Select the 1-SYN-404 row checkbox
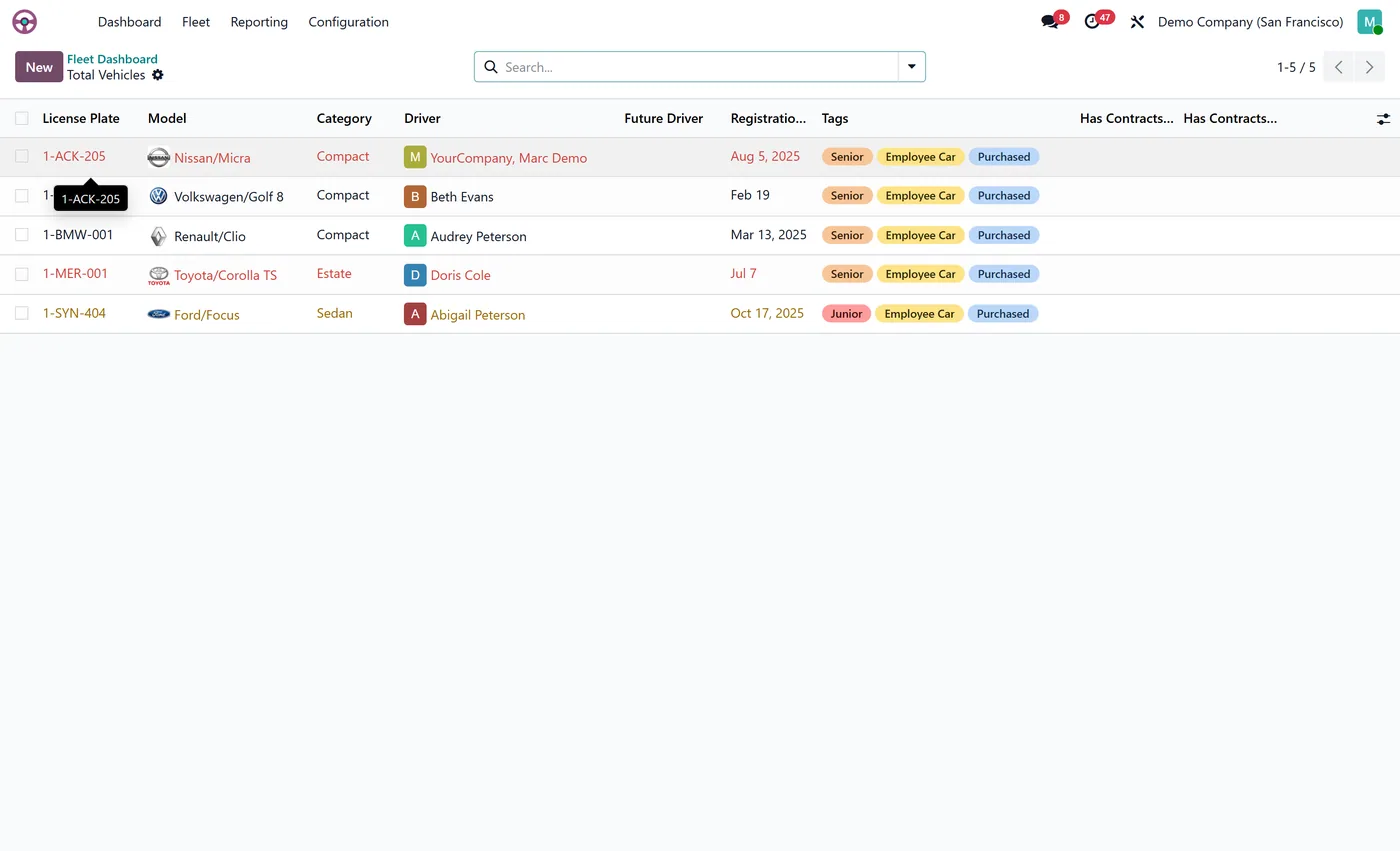The image size is (1400, 851). click(21, 313)
